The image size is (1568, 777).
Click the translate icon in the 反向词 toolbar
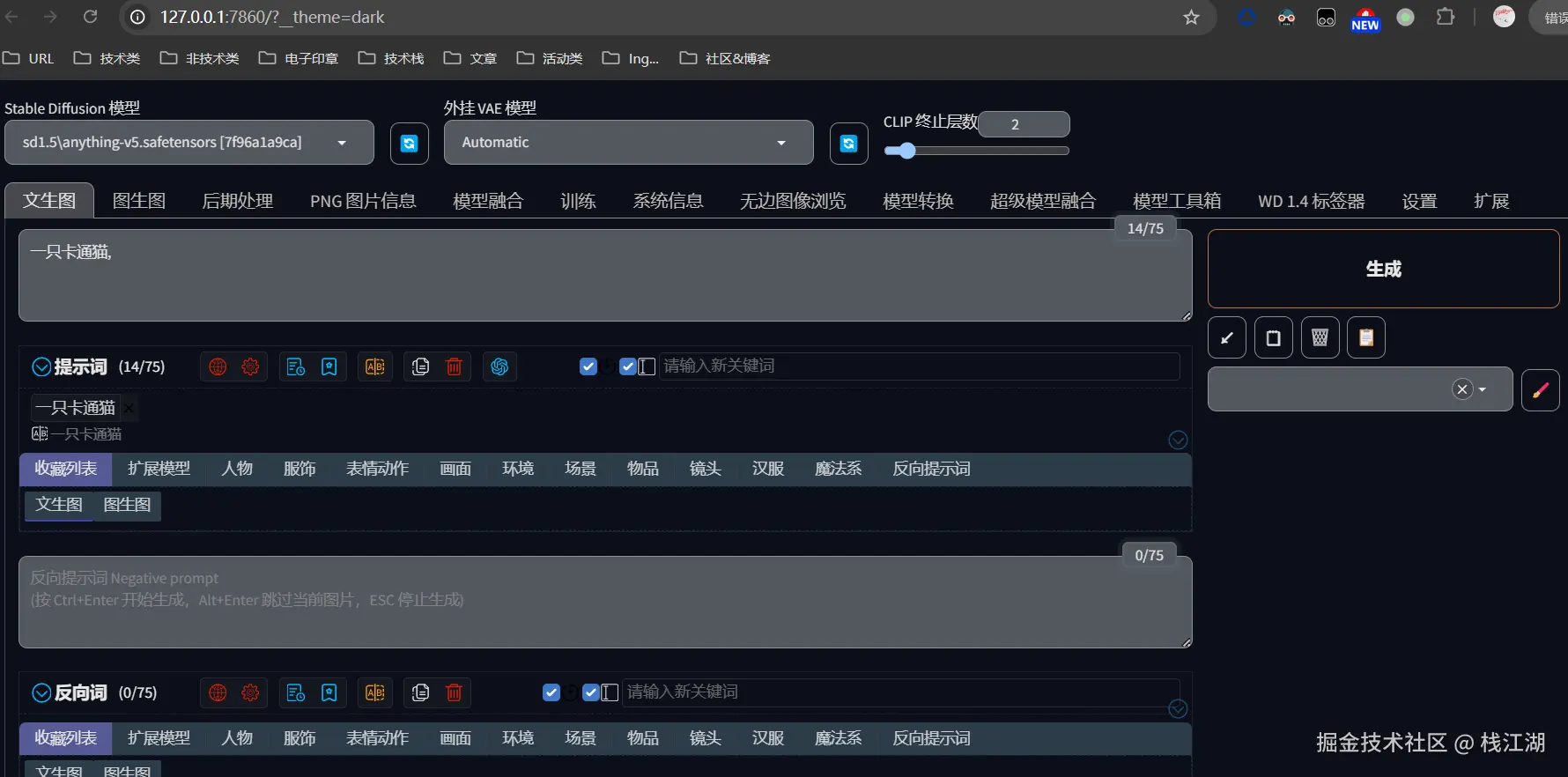coord(375,692)
